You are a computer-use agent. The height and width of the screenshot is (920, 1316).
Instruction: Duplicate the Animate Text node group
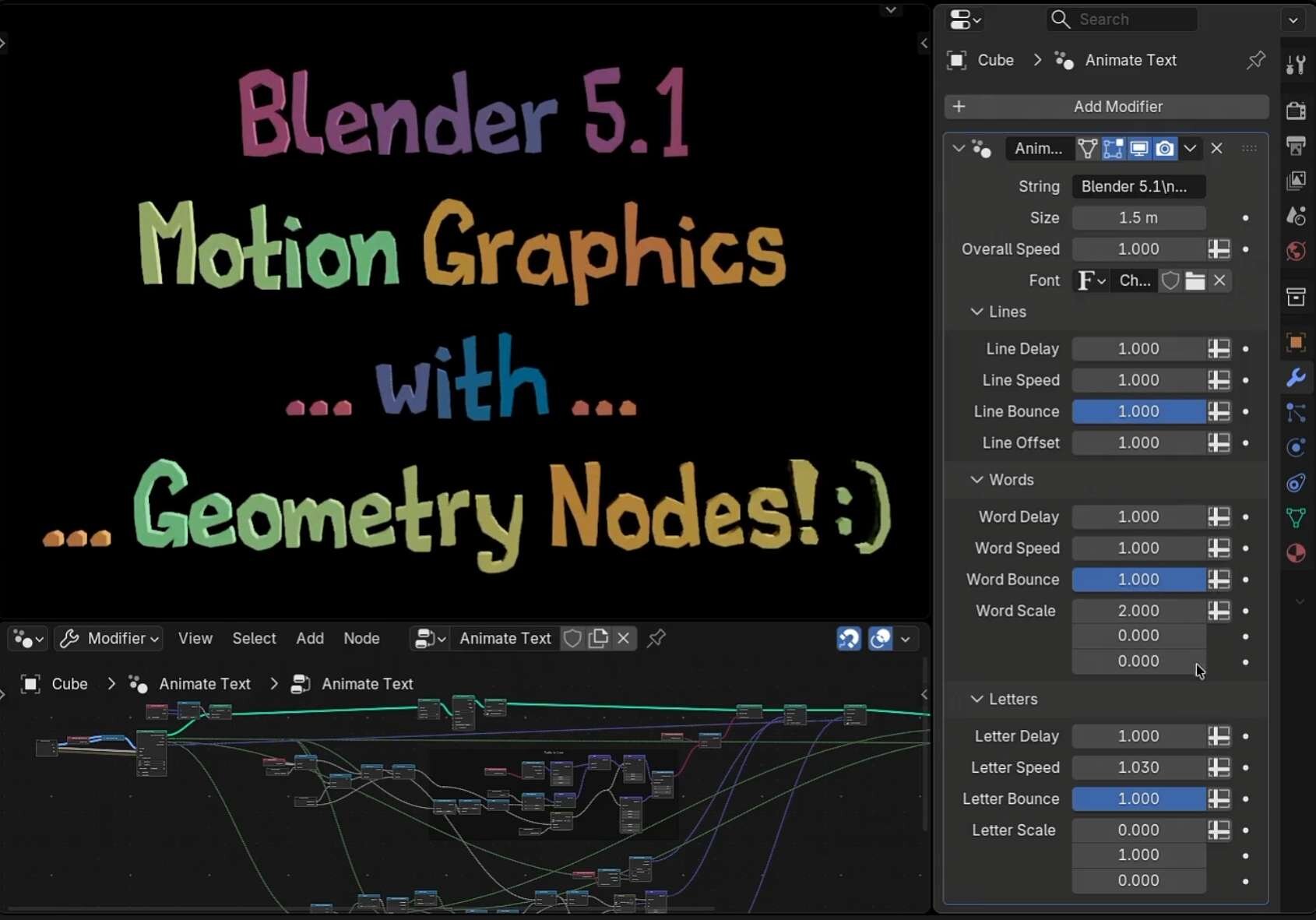tap(598, 639)
